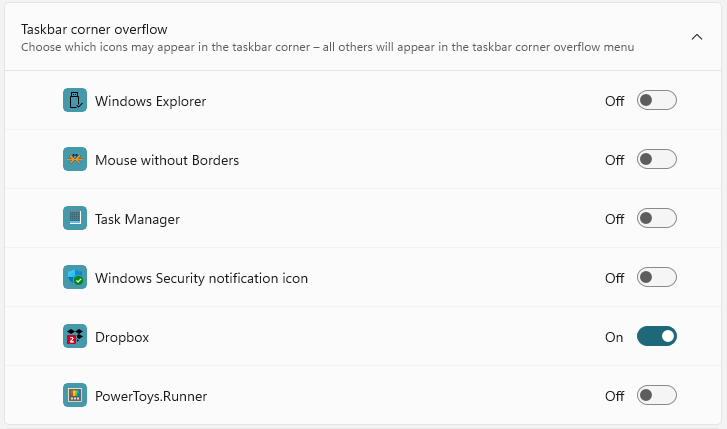
Task: Click the On status text for Dropbox
Action: click(x=614, y=337)
